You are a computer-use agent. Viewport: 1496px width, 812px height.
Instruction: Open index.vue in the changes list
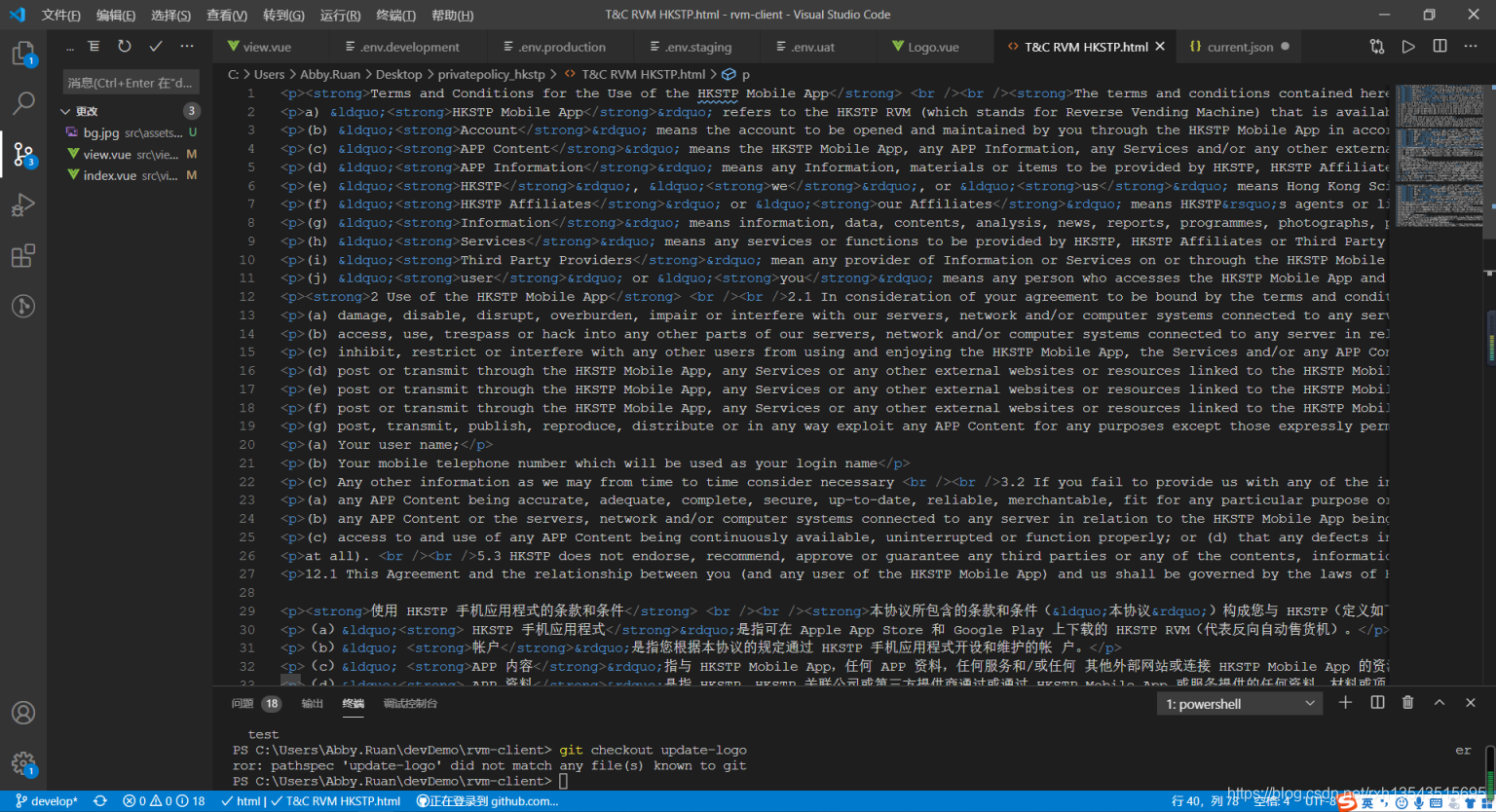pos(131,175)
